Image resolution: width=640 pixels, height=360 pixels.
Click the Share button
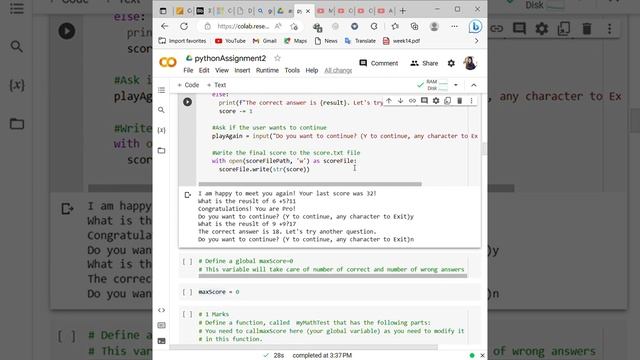[x=424, y=63]
